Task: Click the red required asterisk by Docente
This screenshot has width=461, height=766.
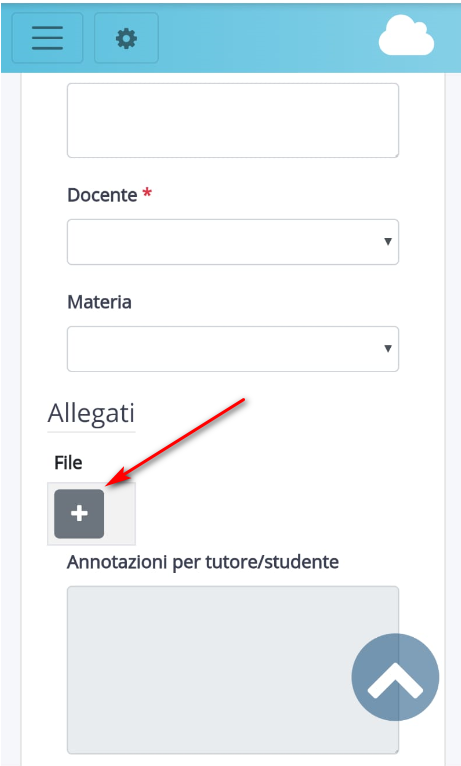Action: click(147, 192)
